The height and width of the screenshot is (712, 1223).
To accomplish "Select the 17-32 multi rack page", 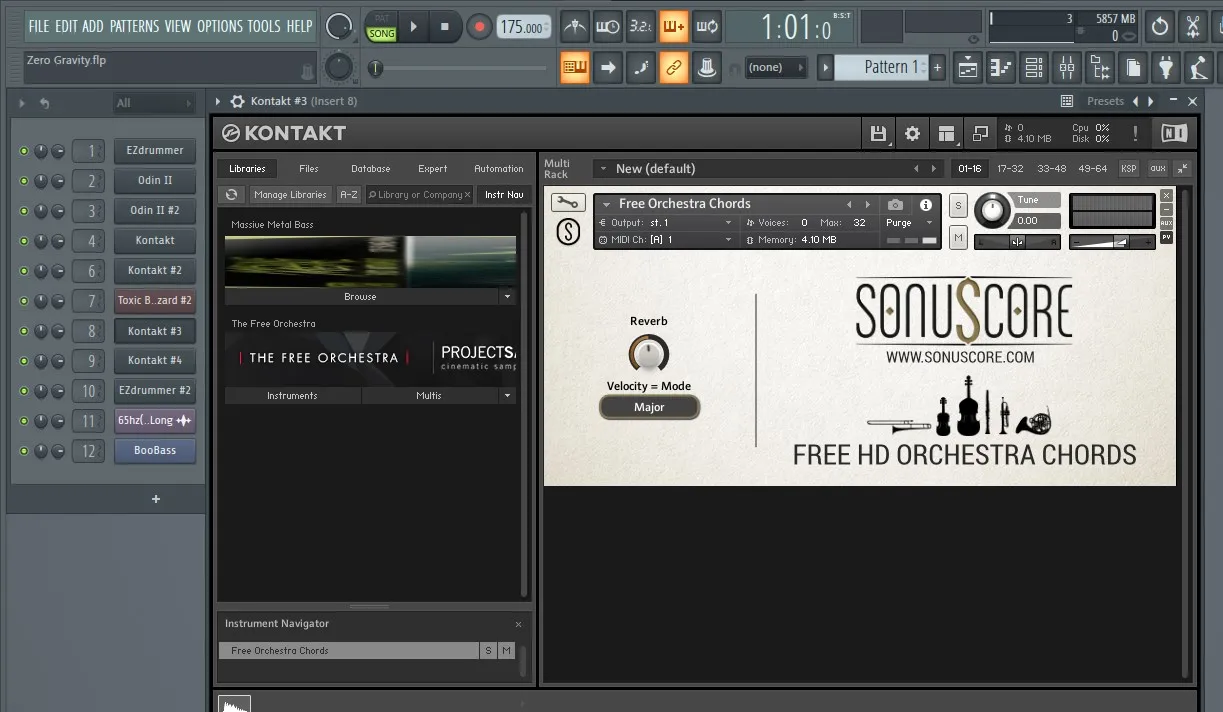I will click(x=1010, y=169).
